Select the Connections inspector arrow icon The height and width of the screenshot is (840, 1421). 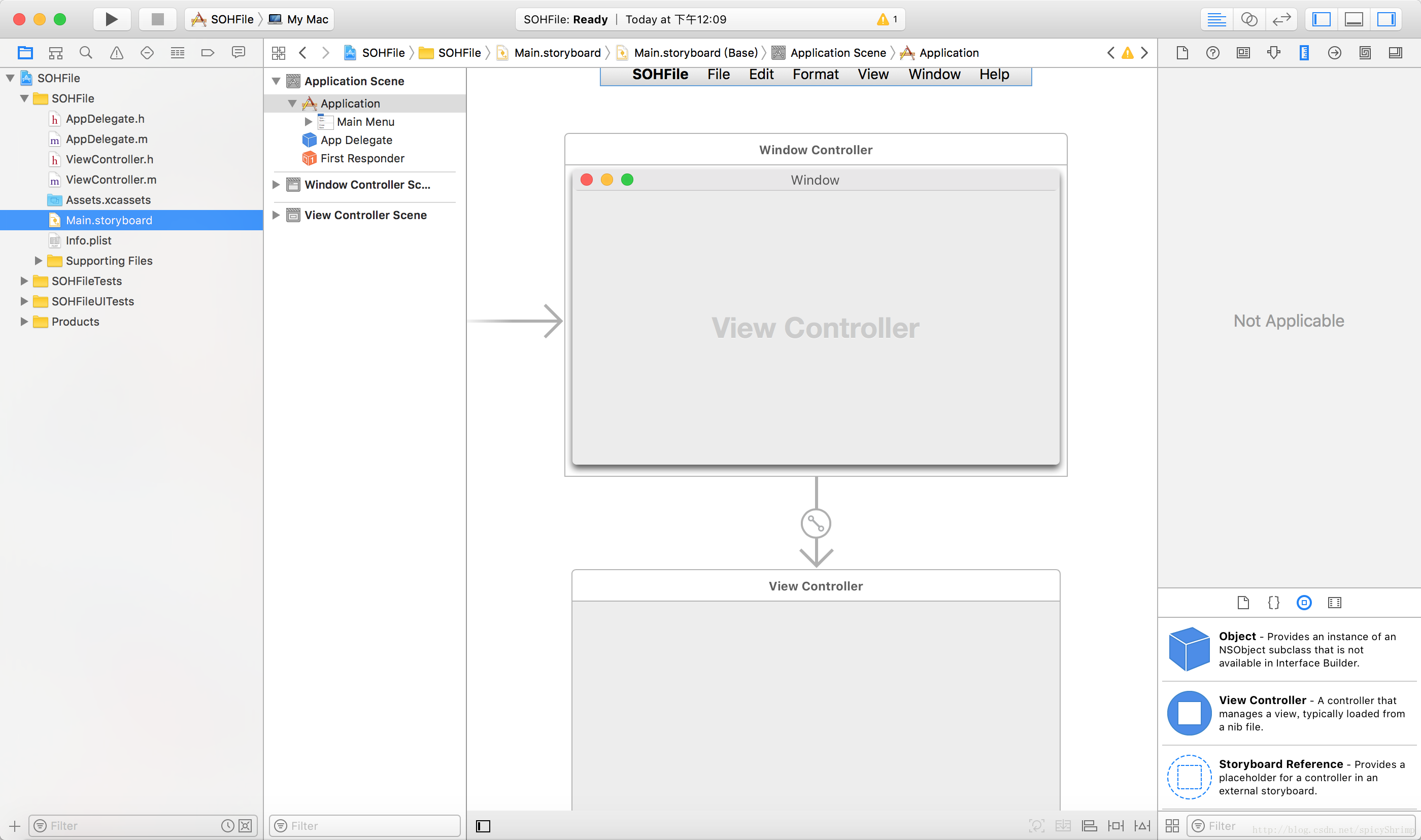coord(1334,53)
